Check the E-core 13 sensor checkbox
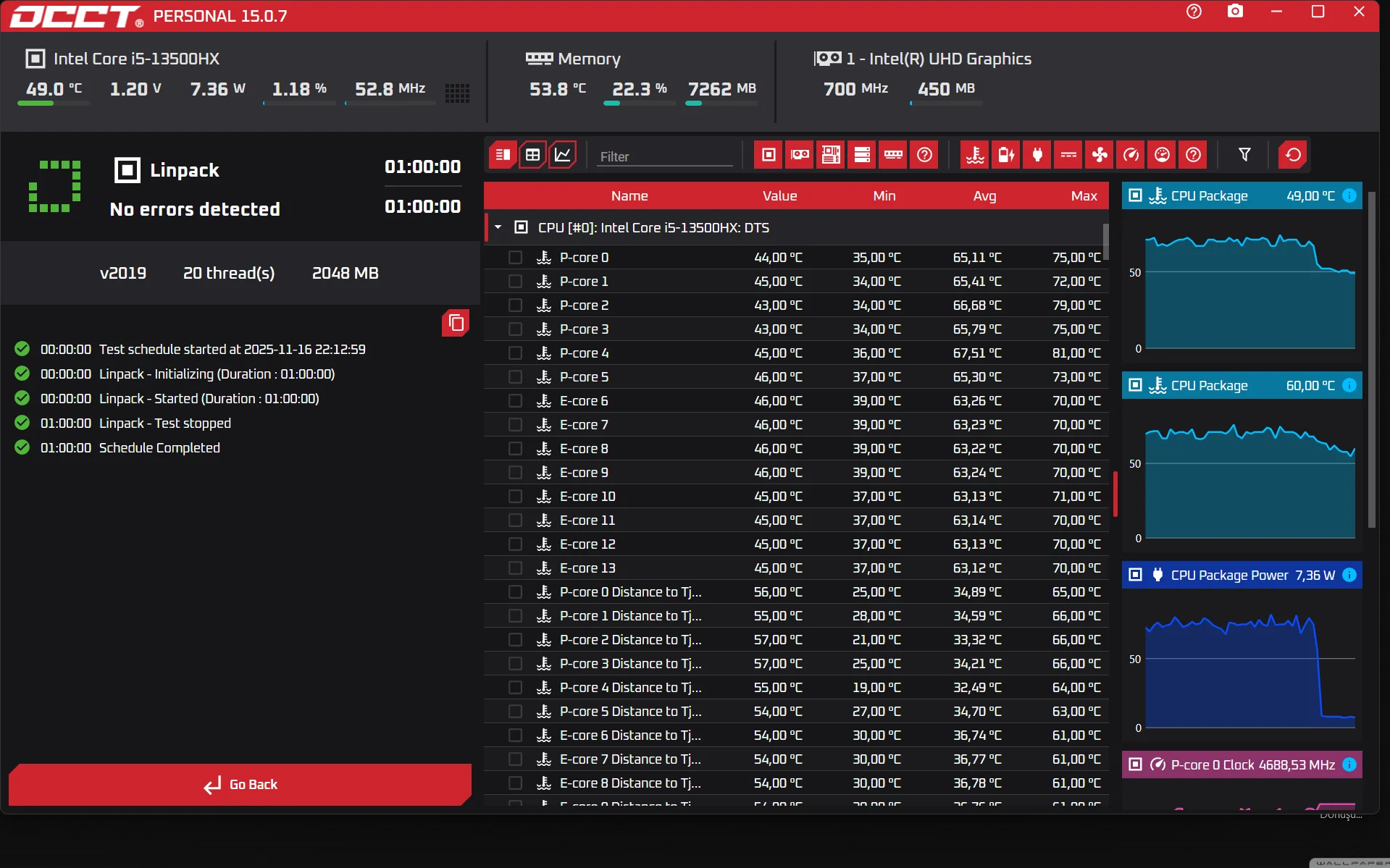Screen dimensions: 1390x868 (x=515, y=568)
